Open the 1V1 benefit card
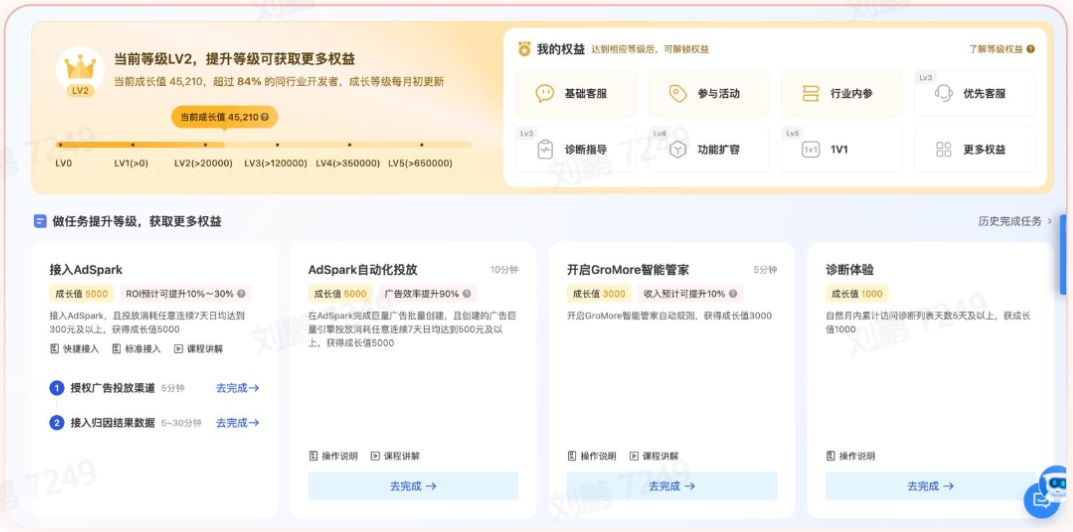 click(x=841, y=149)
